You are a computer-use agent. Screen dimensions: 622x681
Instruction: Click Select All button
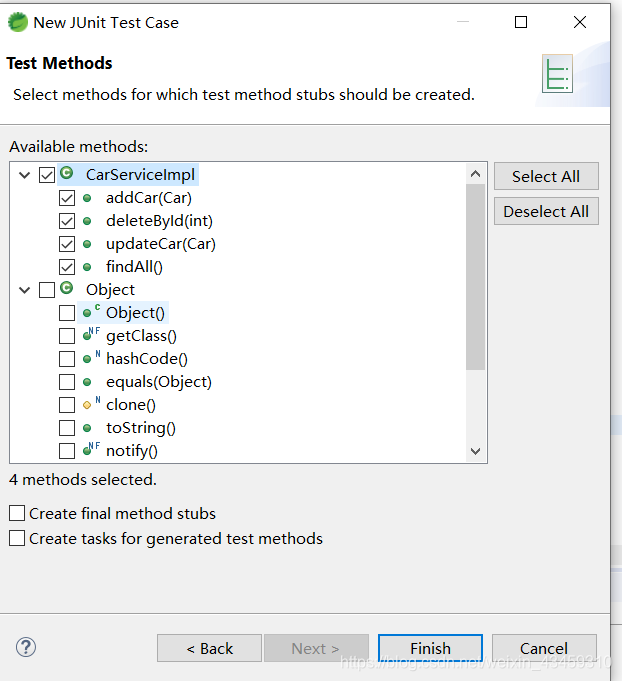[546, 176]
